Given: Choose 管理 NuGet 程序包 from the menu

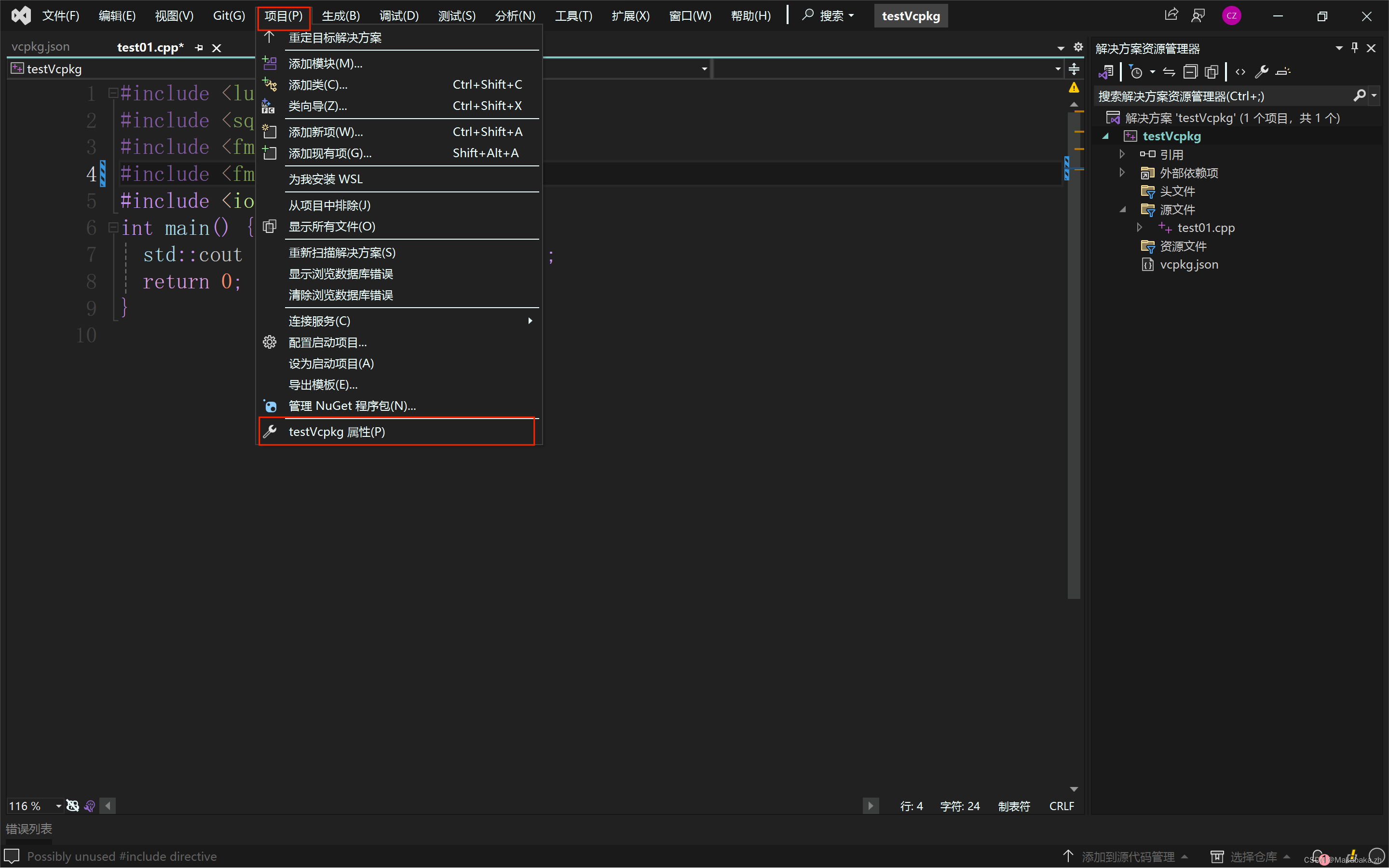Looking at the screenshot, I should click(352, 405).
